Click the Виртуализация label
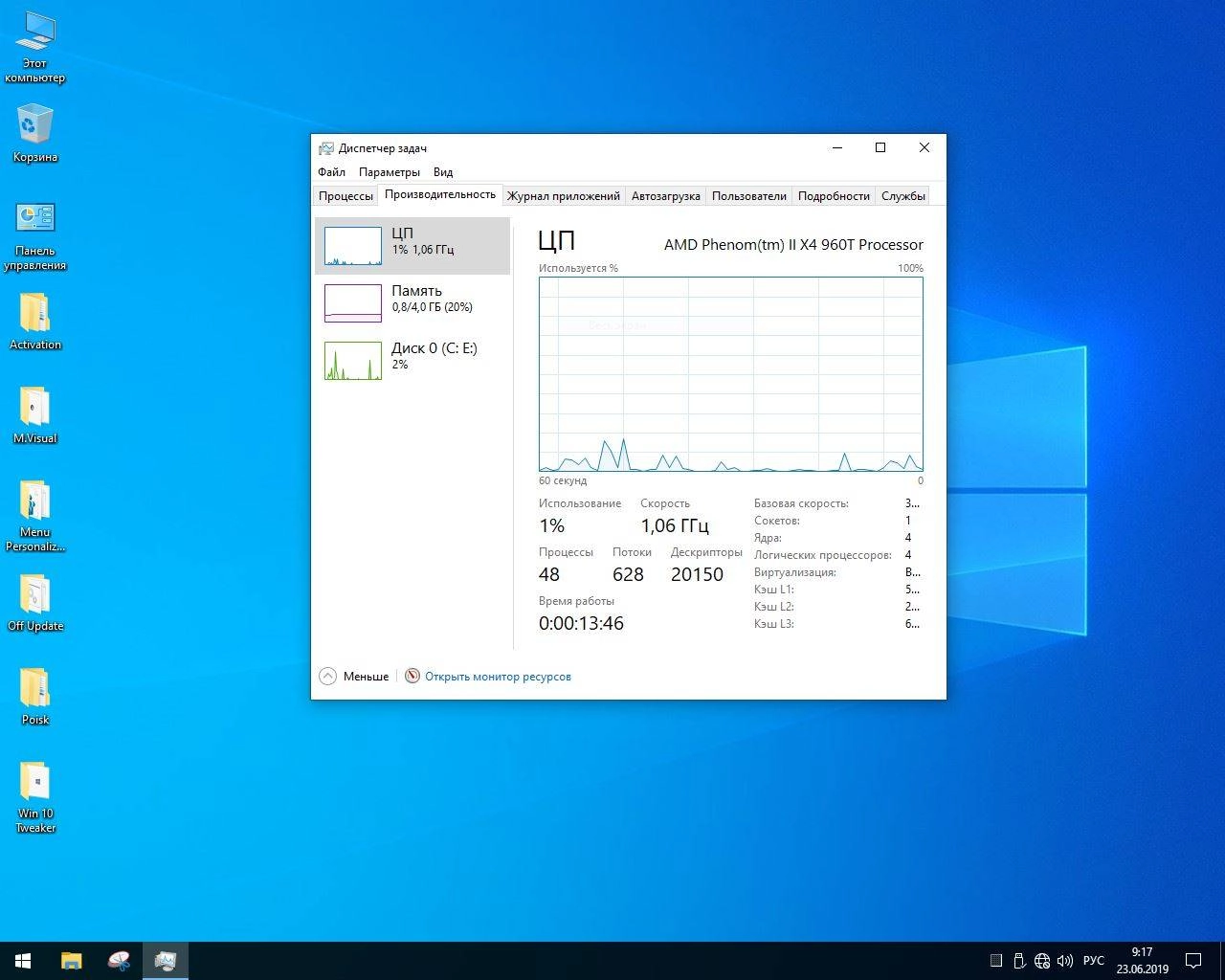Viewport: 1225px width, 980px height. 795,572
